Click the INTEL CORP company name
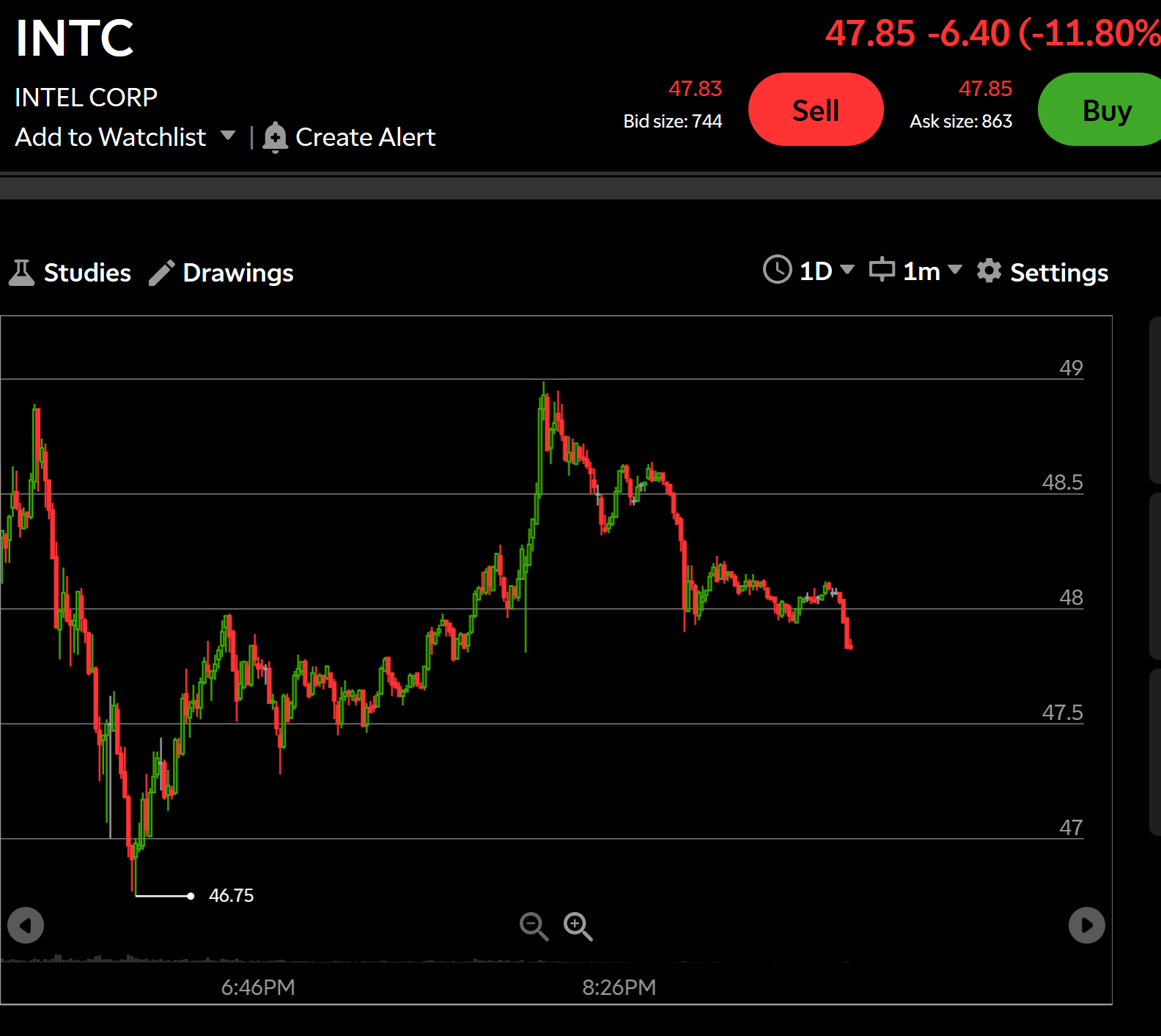 pos(86,98)
